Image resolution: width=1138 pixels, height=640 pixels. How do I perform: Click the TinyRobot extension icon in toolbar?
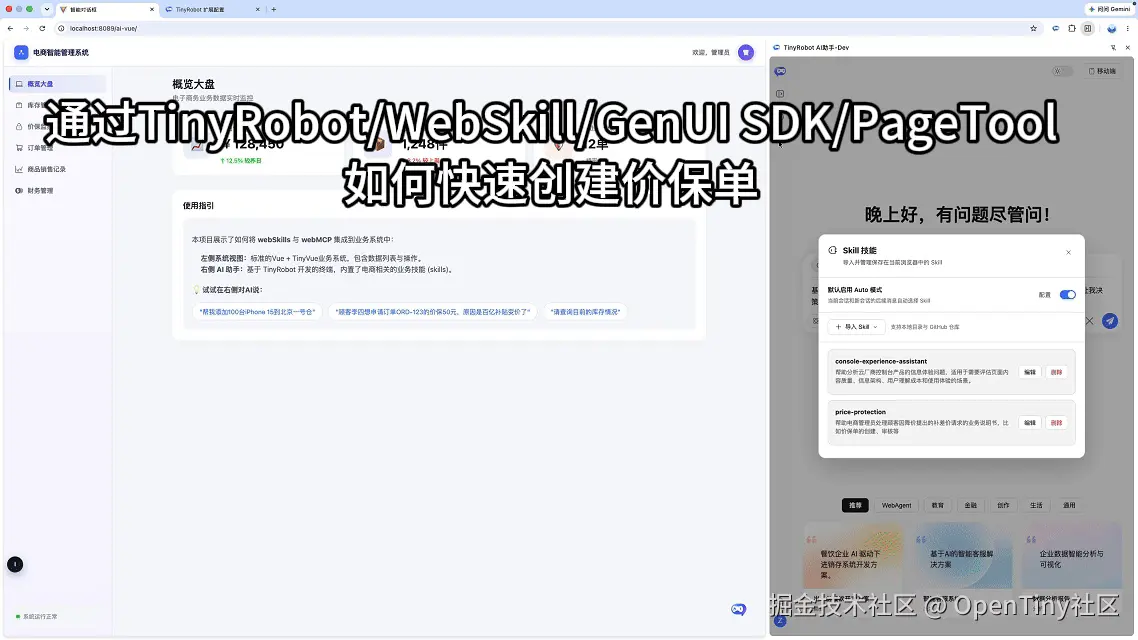[1055, 28]
